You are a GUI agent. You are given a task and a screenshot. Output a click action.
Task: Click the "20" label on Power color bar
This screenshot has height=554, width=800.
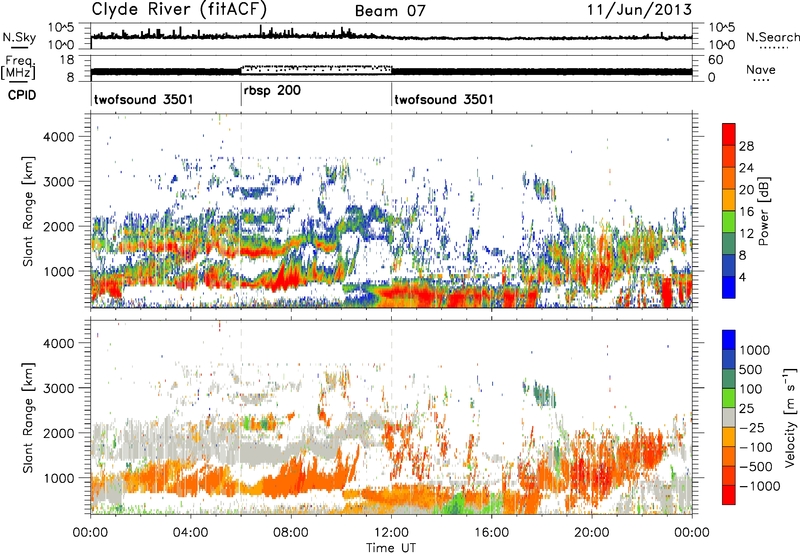point(746,190)
